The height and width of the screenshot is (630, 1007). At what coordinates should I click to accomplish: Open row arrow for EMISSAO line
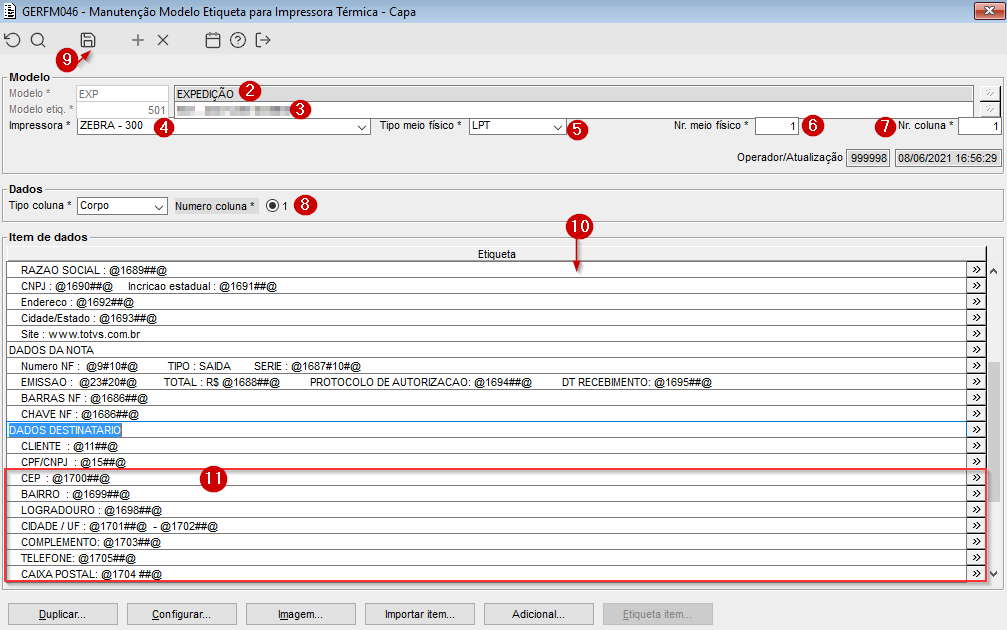click(976, 382)
